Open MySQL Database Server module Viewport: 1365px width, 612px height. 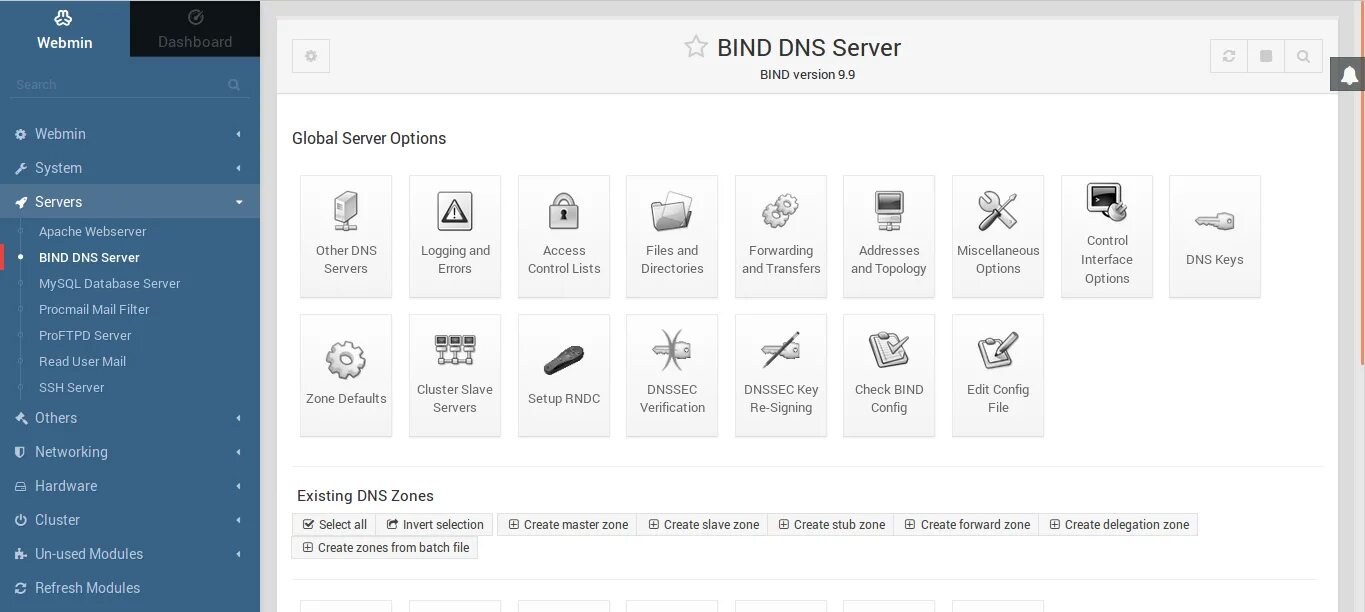109,283
